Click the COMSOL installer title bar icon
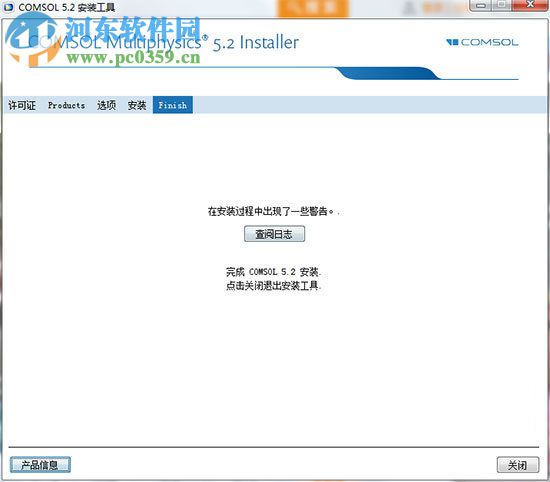This screenshot has width=550, height=482. (8, 7)
